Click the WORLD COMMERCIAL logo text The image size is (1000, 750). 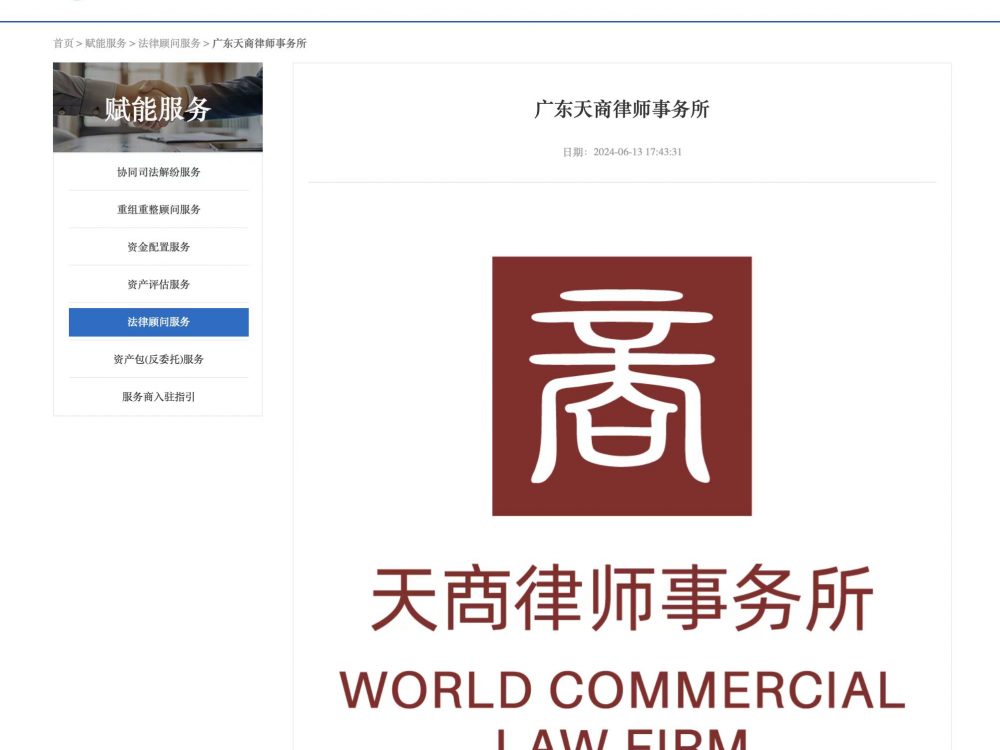pos(622,690)
